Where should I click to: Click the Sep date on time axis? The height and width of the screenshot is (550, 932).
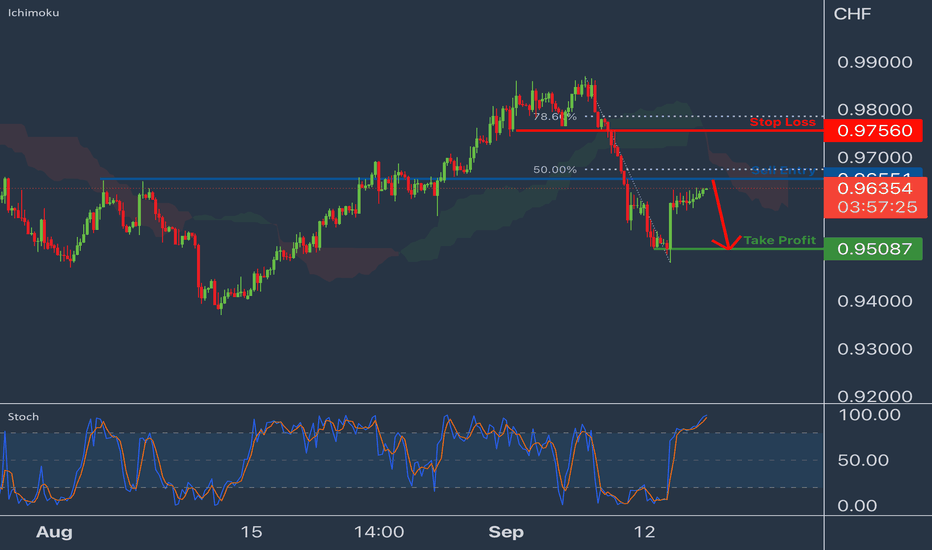point(506,532)
